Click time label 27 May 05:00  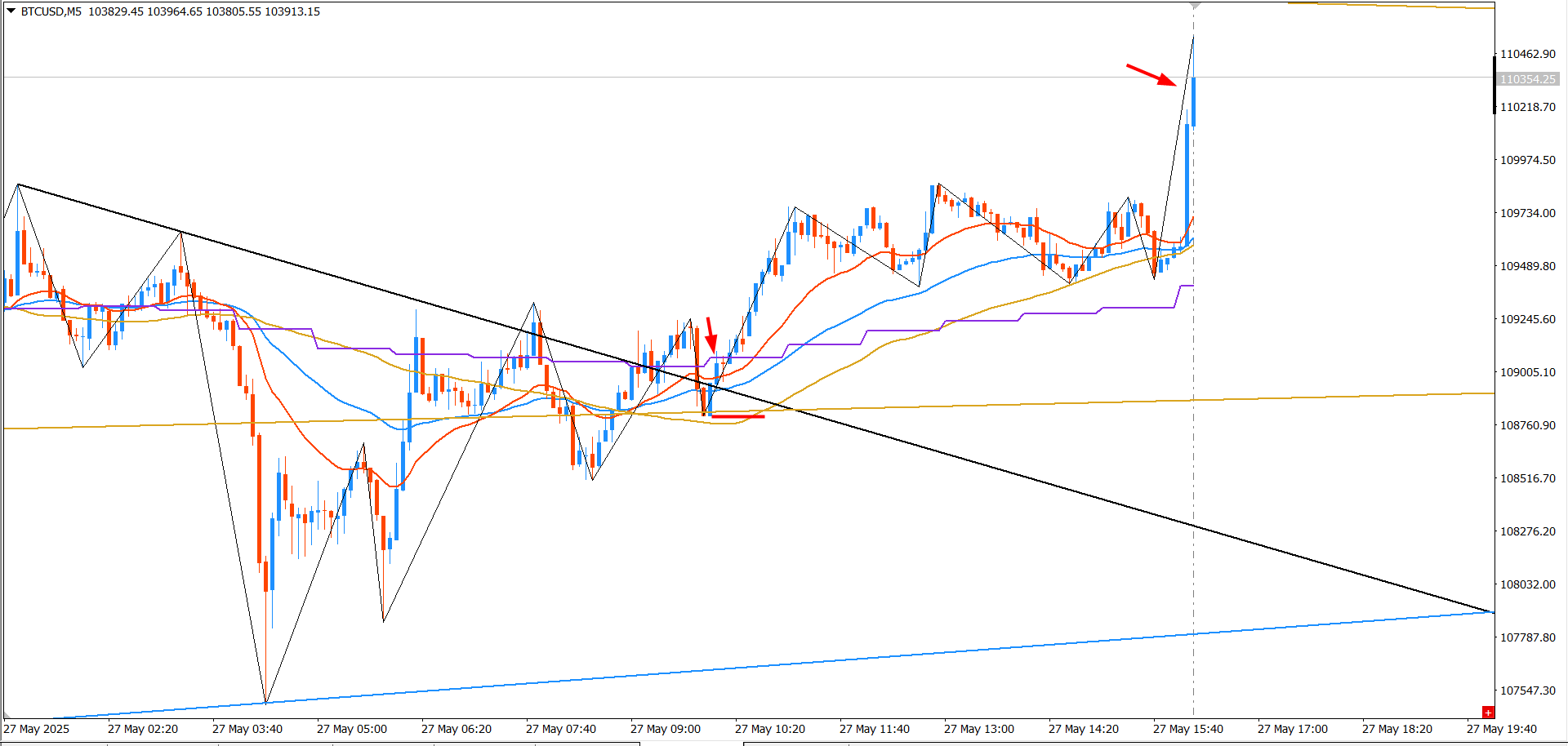(x=352, y=729)
